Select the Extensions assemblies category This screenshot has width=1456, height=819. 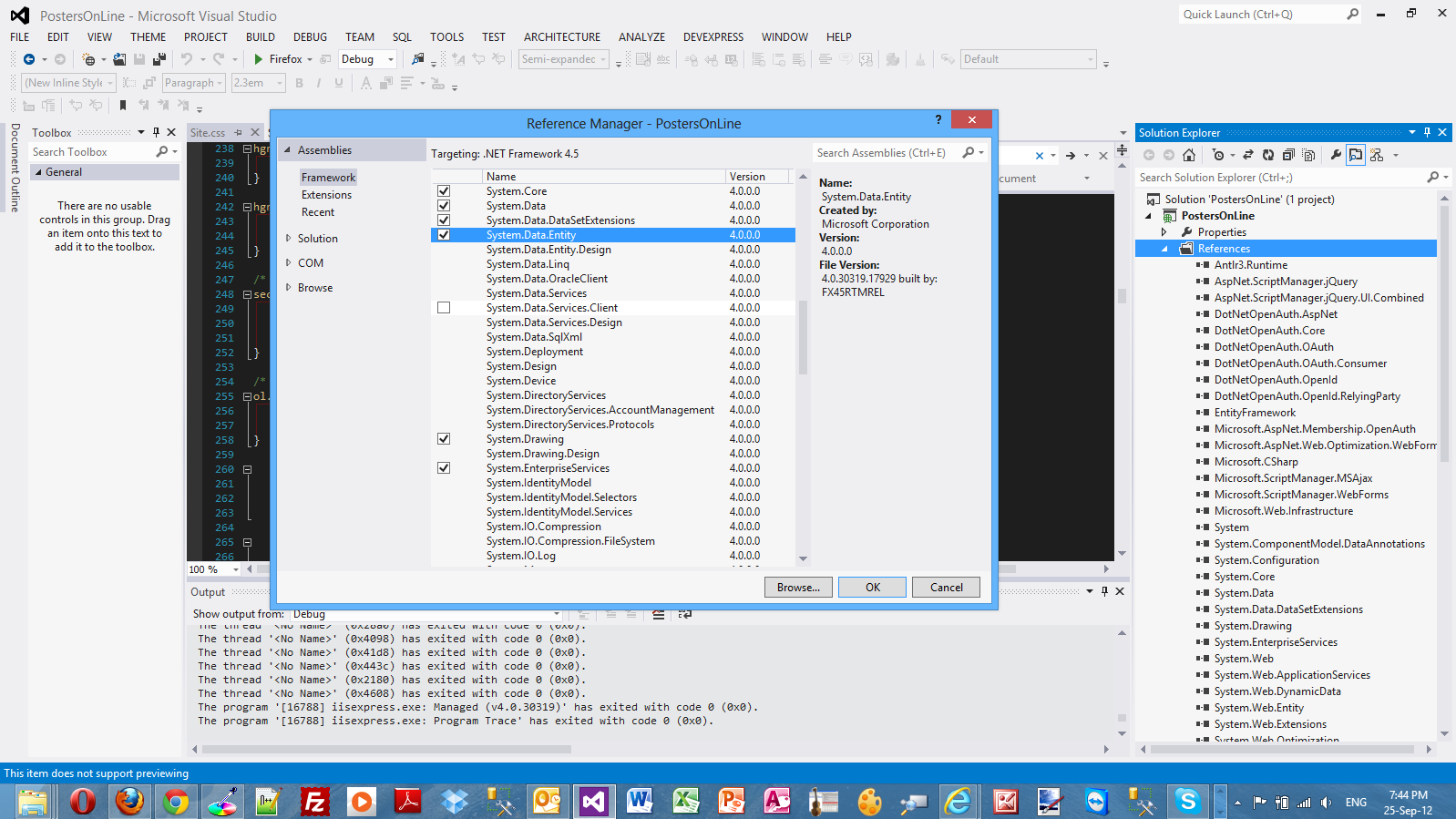click(x=326, y=195)
